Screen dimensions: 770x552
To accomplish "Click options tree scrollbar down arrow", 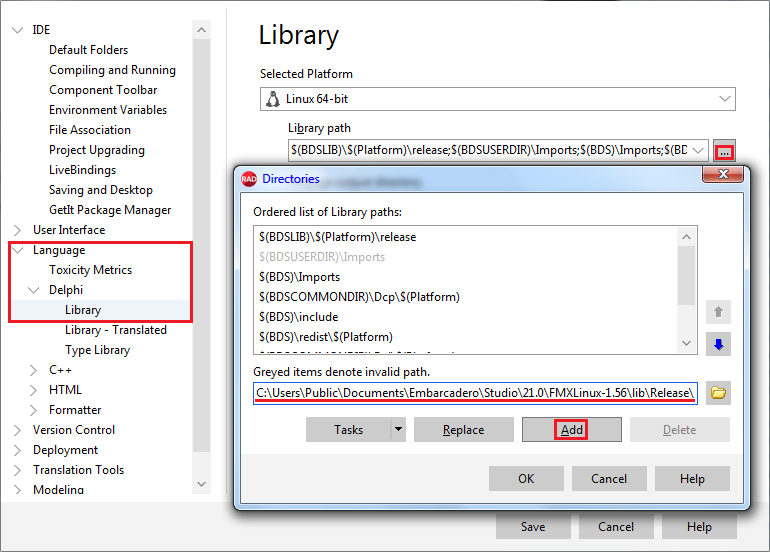I will pyautogui.click(x=201, y=484).
